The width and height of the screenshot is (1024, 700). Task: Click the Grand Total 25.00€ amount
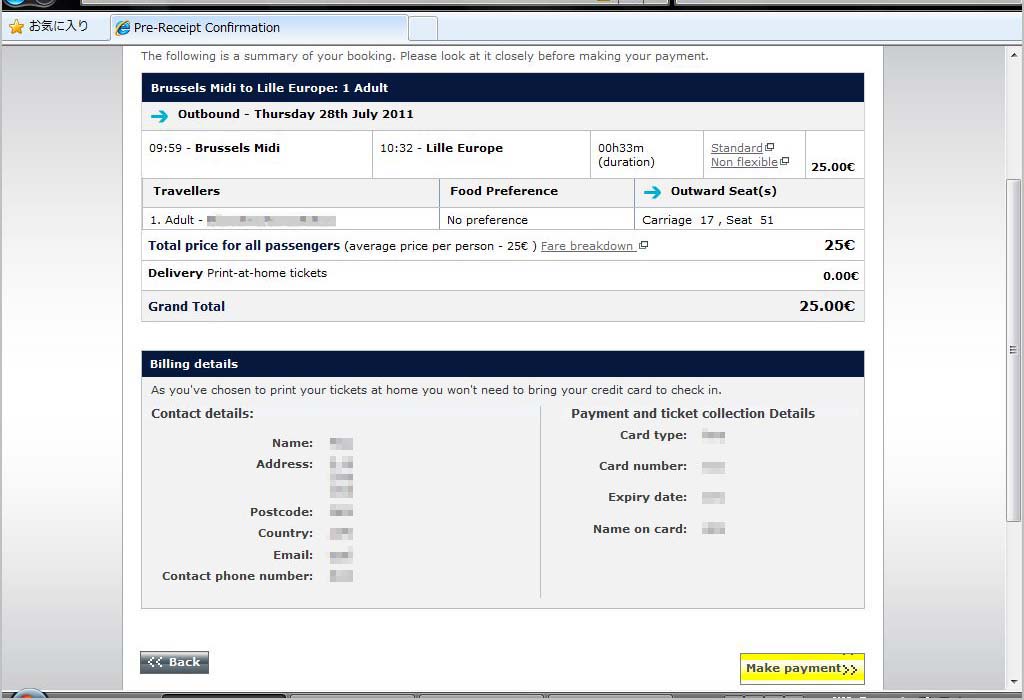point(826,306)
